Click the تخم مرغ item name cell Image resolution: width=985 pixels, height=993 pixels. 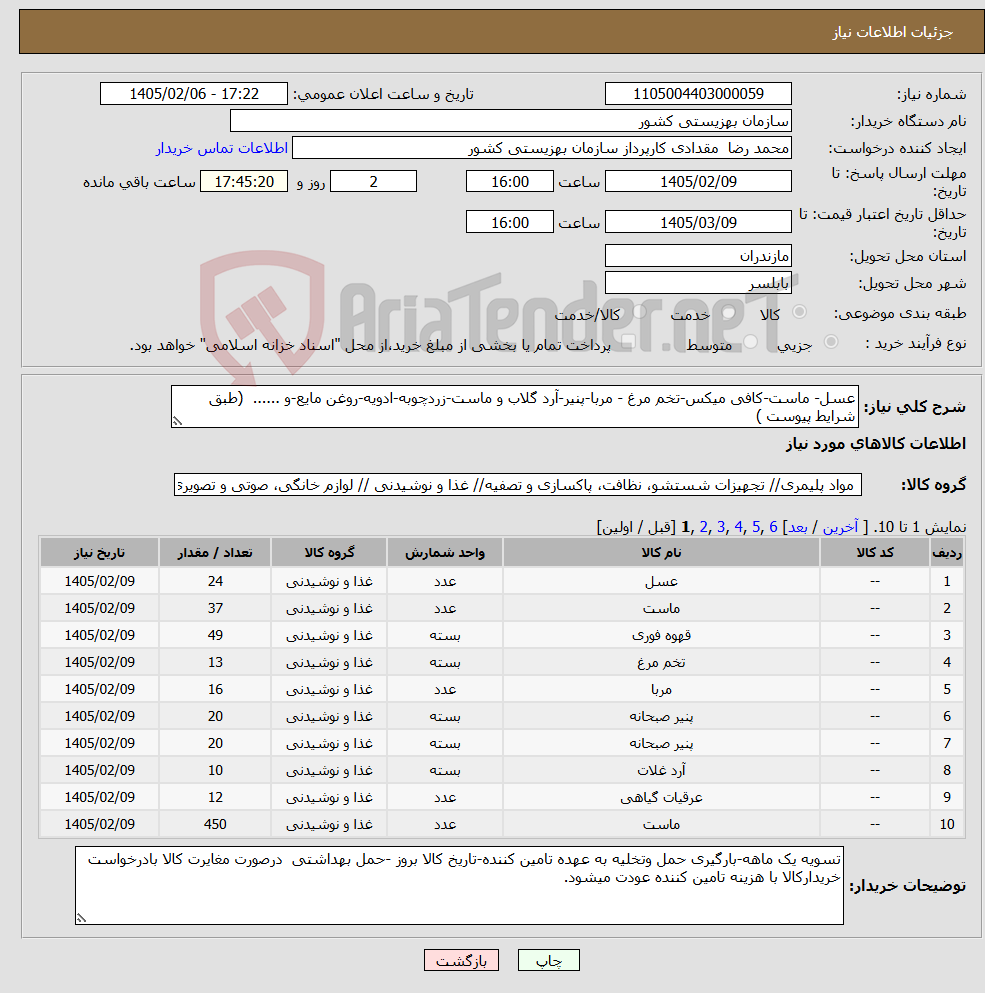pyautogui.click(x=661, y=662)
